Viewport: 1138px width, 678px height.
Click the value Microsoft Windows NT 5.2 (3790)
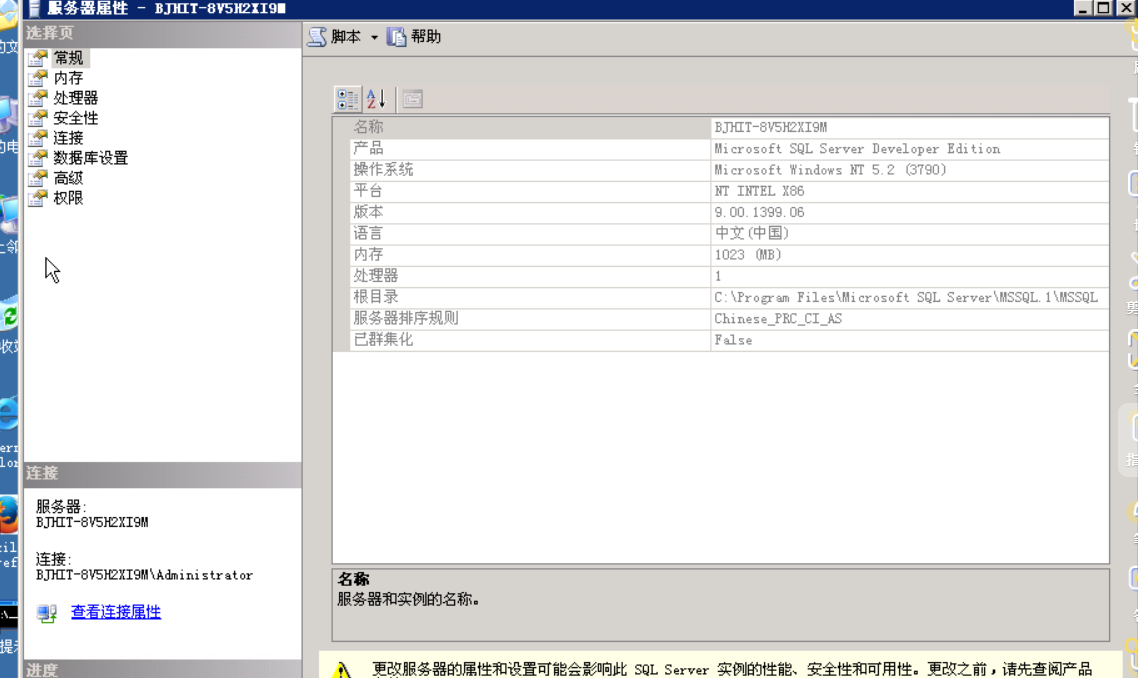(x=830, y=170)
